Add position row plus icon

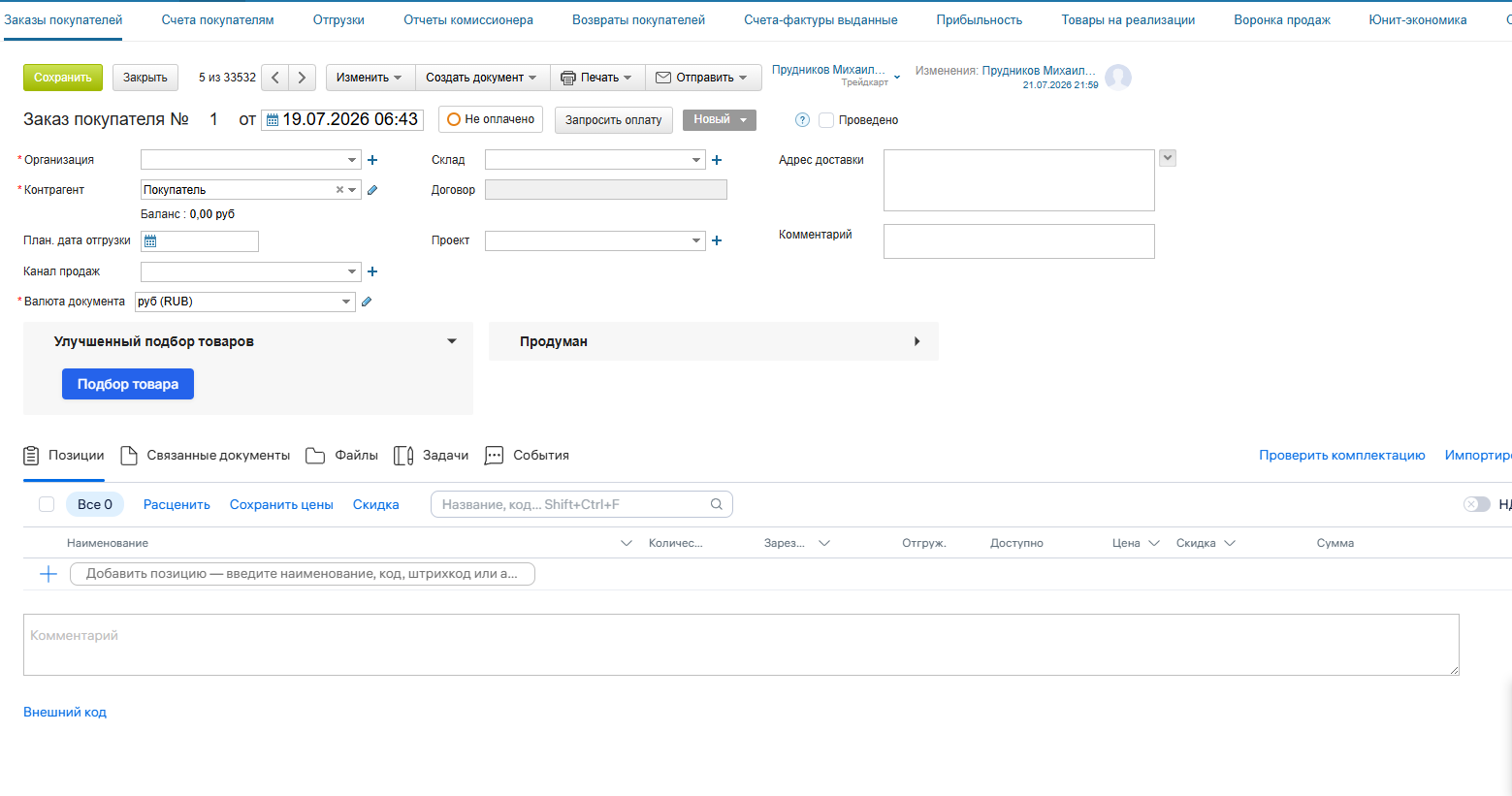coord(48,574)
